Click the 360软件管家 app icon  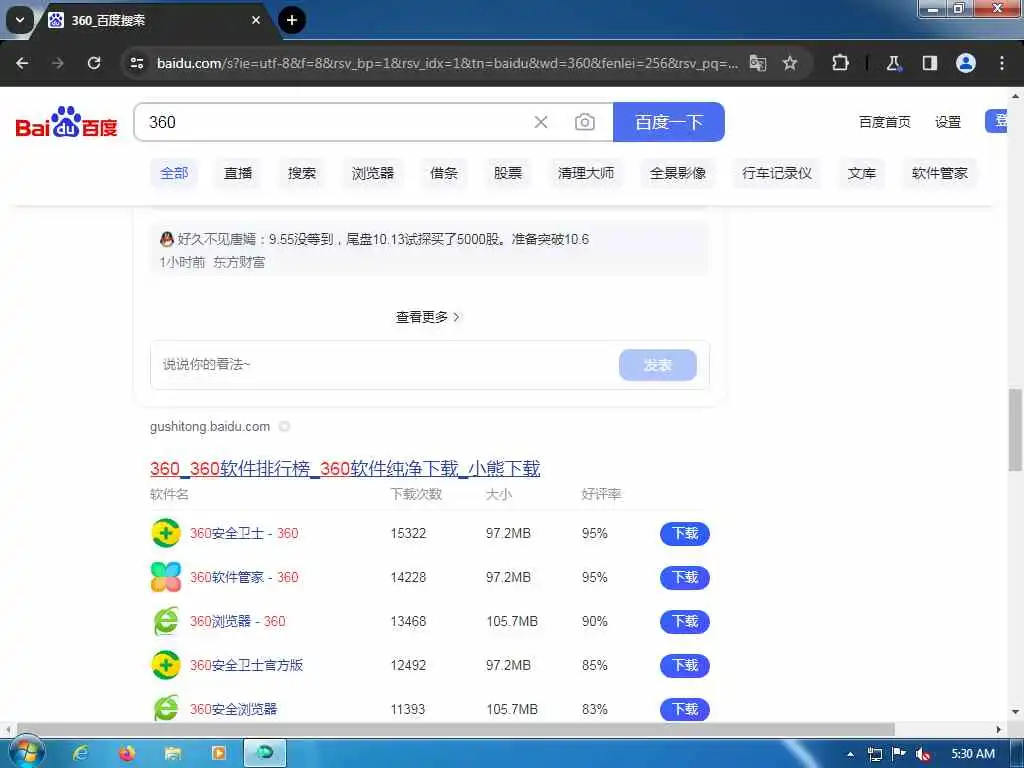tap(166, 577)
